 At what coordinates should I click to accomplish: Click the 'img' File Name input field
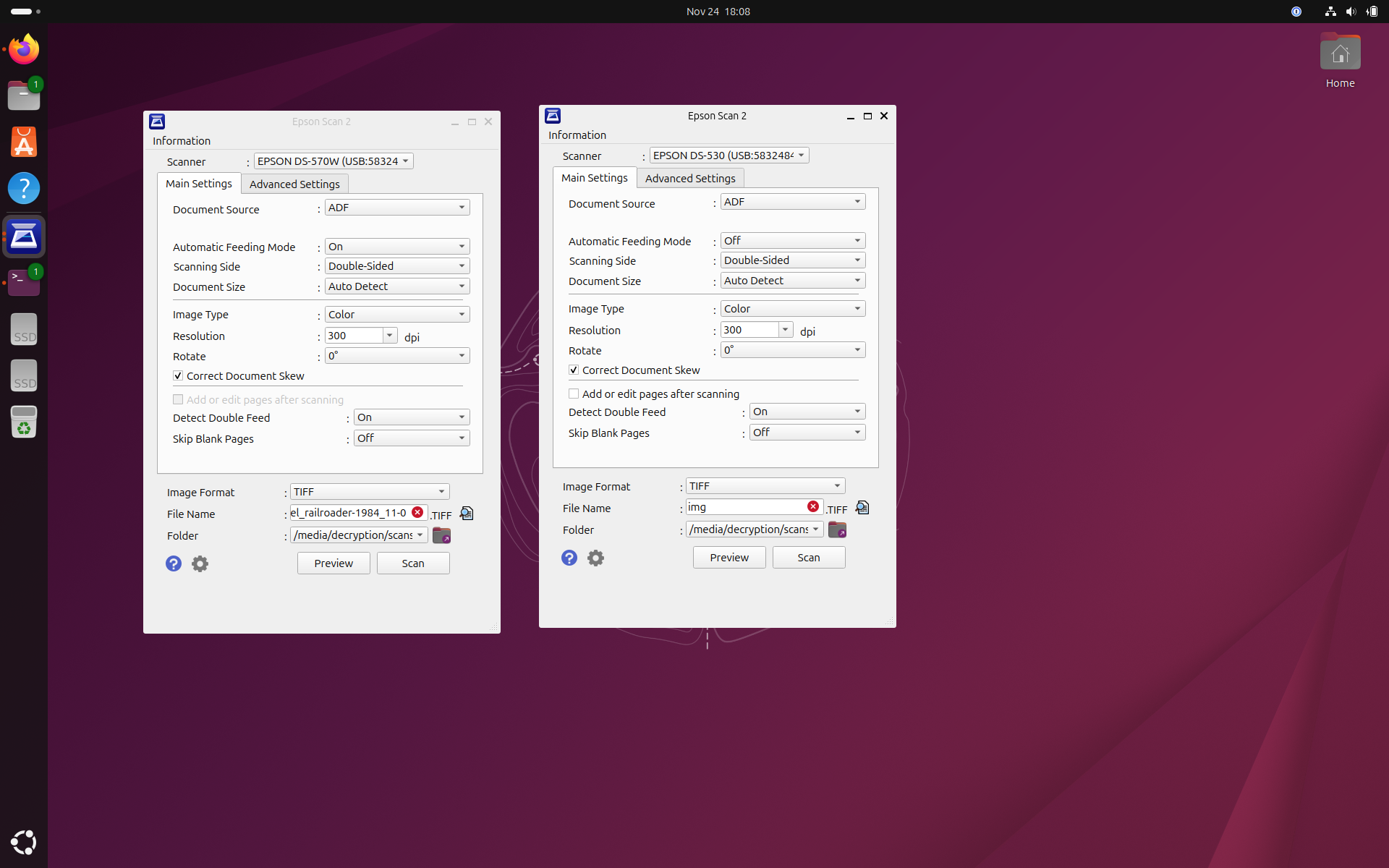pyautogui.click(x=745, y=507)
